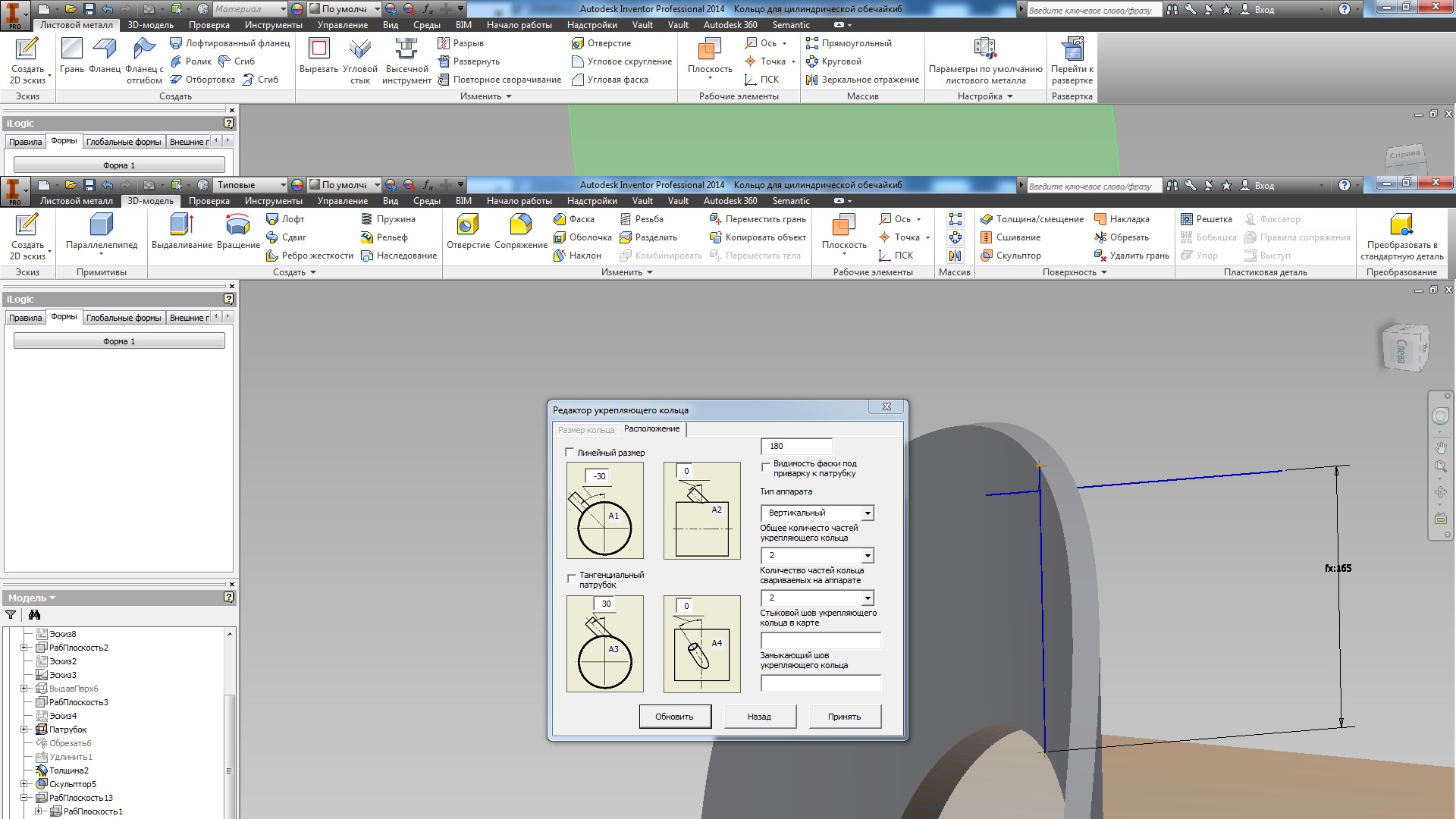Select the Резьба (Thread) tool
This screenshot has width=1456, height=819.
(x=642, y=219)
